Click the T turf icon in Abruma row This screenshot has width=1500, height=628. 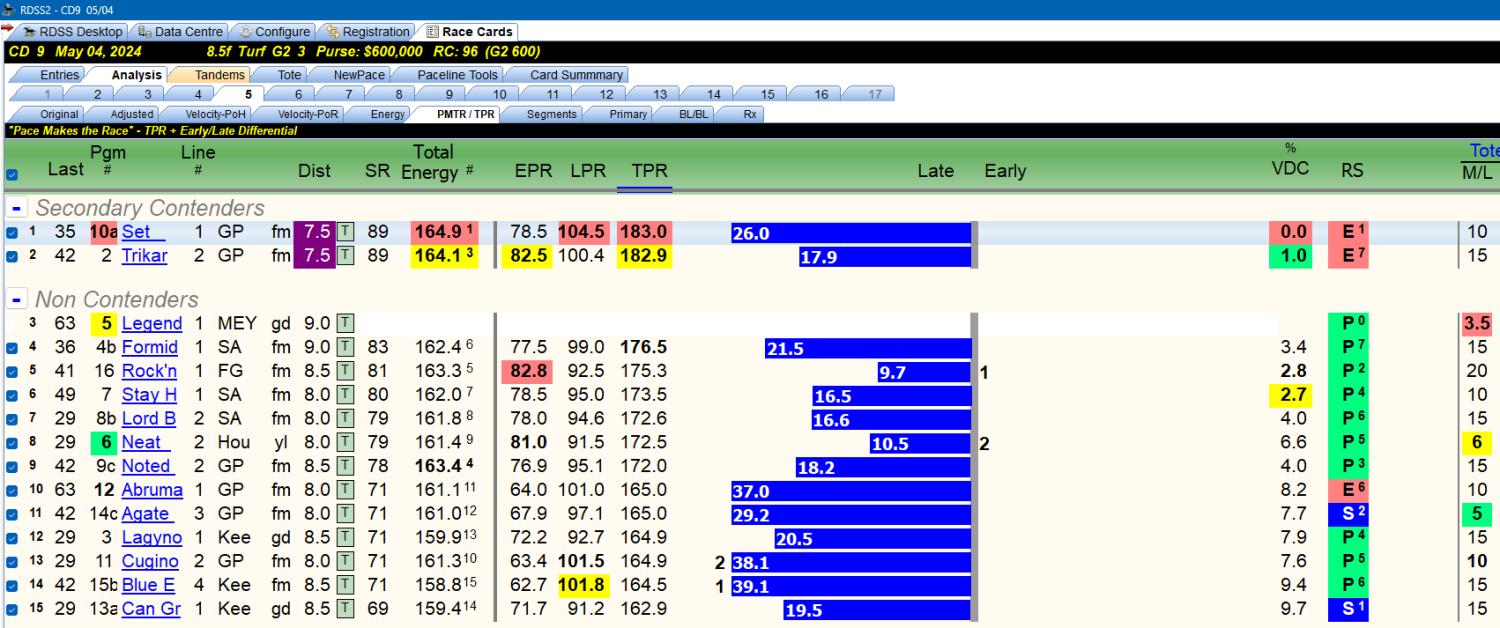coord(345,490)
